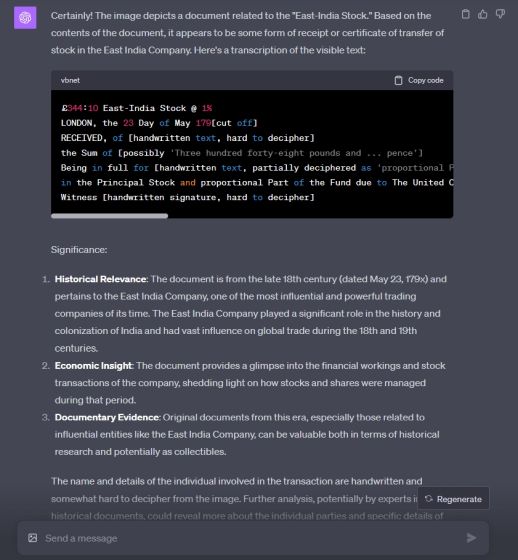Screen dimensions: 518x560
Task: Open the image upload icon in message bar
Action: tap(33, 538)
